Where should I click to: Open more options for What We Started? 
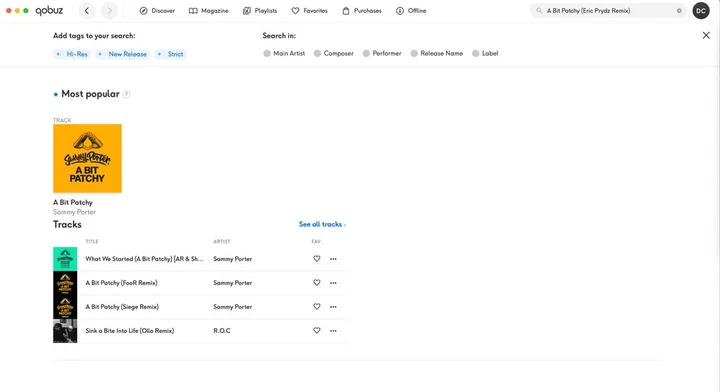[333, 259]
